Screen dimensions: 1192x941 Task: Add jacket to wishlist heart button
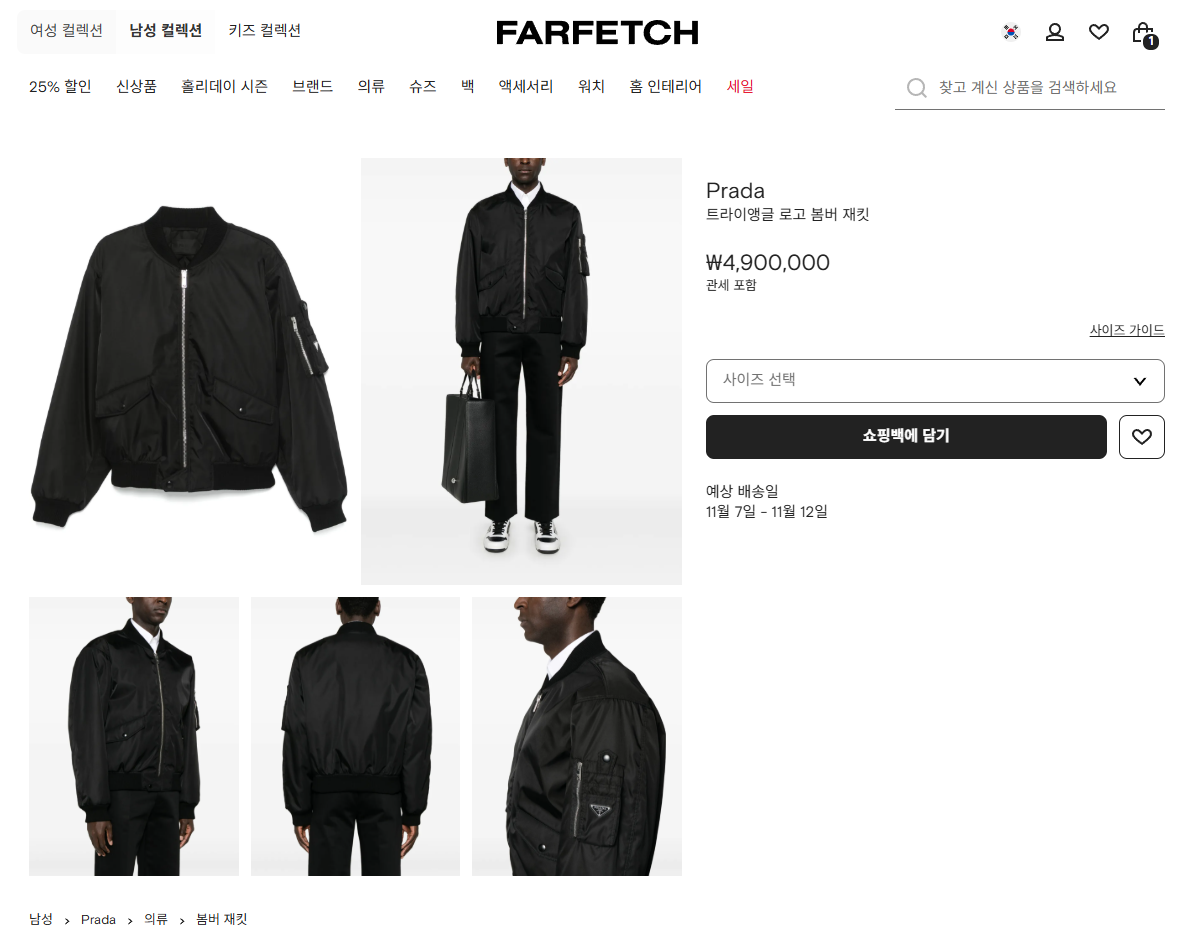[x=1141, y=437]
